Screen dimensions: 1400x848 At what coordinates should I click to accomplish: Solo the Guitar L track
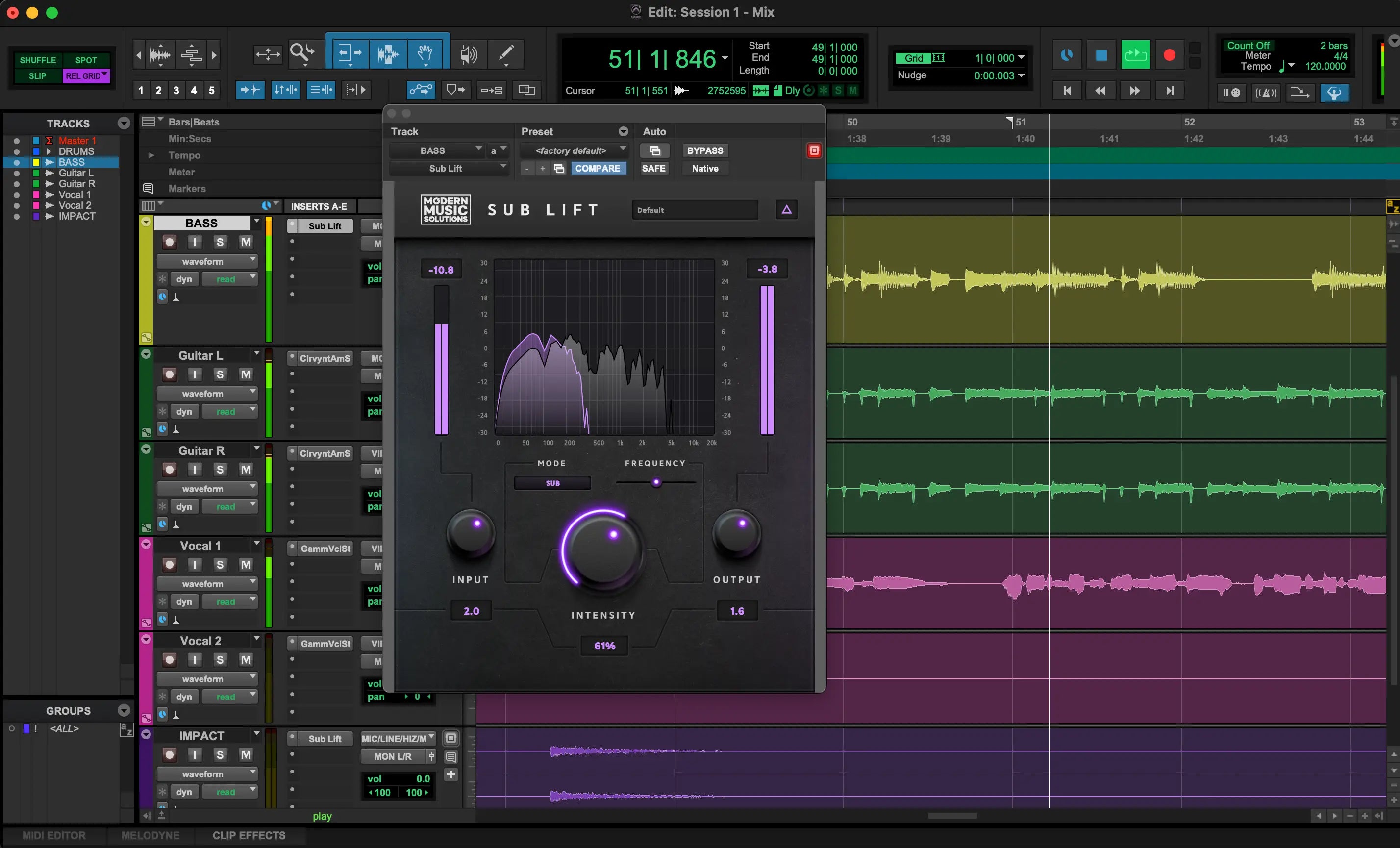[x=220, y=374]
